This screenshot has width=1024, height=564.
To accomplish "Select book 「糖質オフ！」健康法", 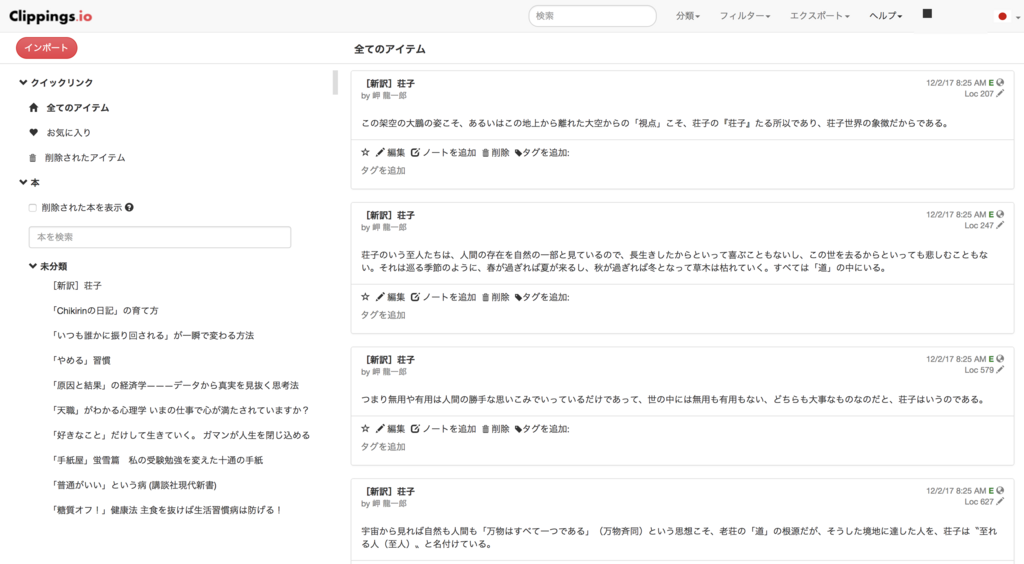I will tap(167, 510).
